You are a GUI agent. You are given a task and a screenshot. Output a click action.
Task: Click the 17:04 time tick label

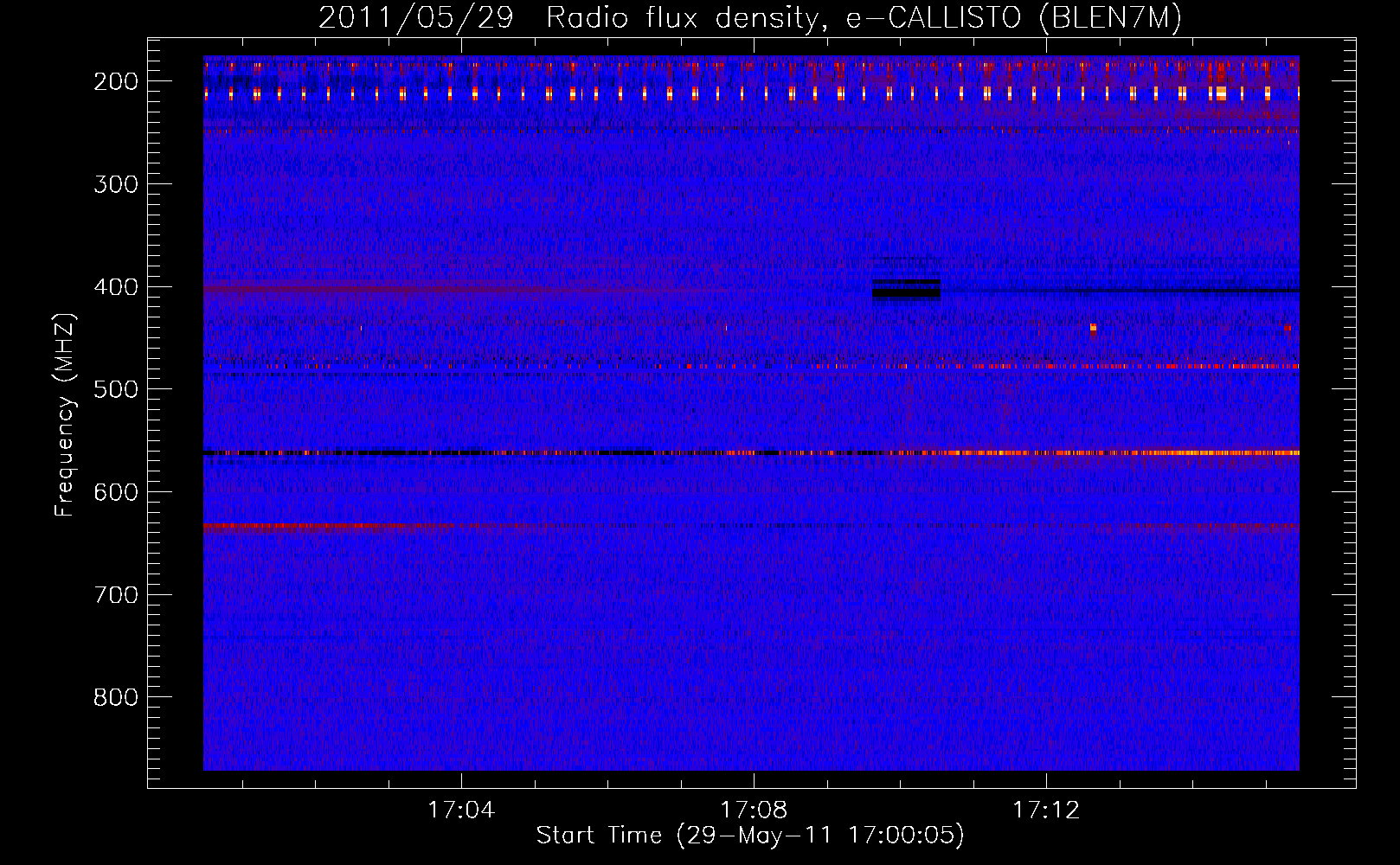click(x=461, y=811)
